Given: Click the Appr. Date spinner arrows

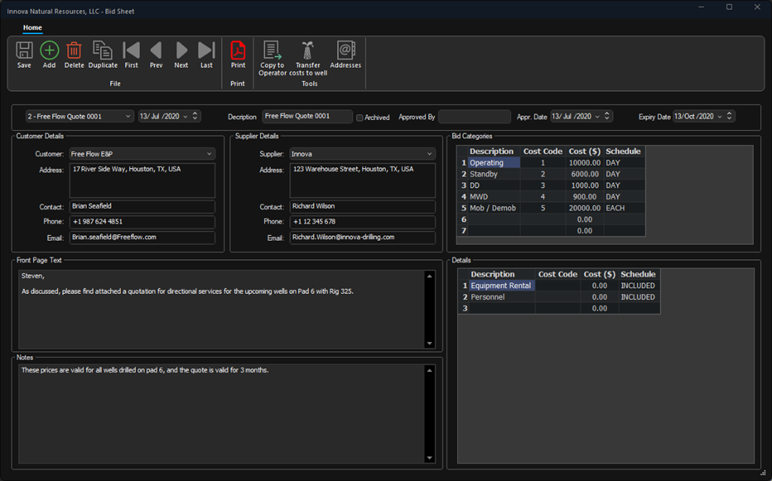Looking at the screenshot, I should point(608,116).
